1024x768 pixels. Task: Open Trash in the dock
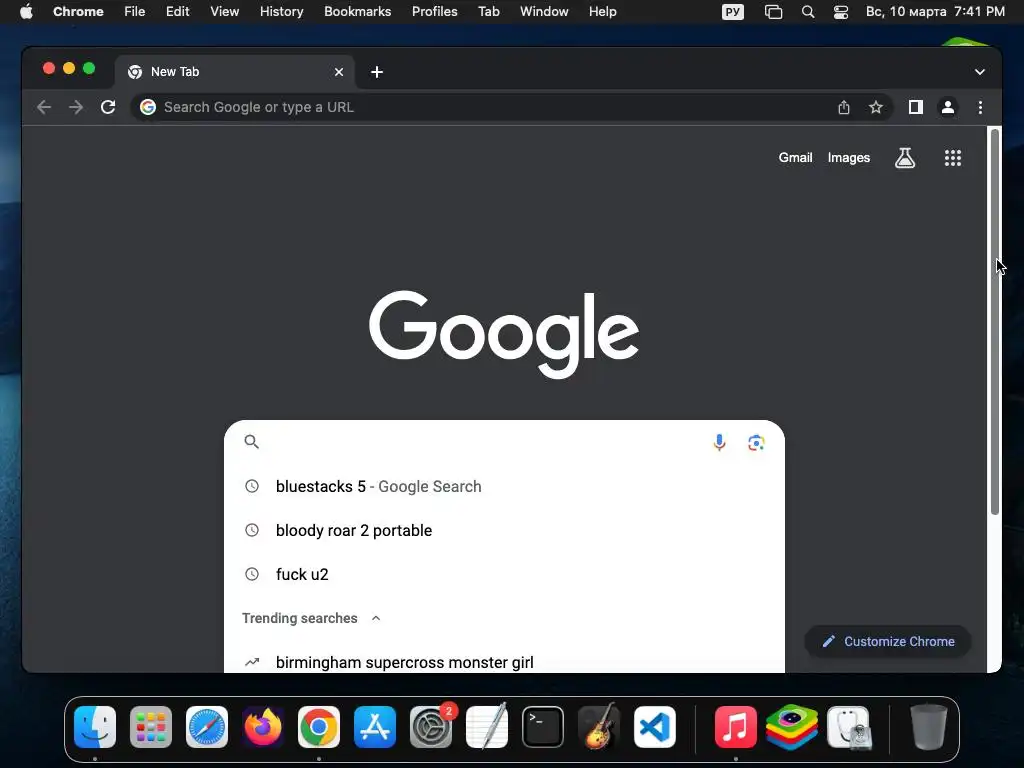(929, 727)
